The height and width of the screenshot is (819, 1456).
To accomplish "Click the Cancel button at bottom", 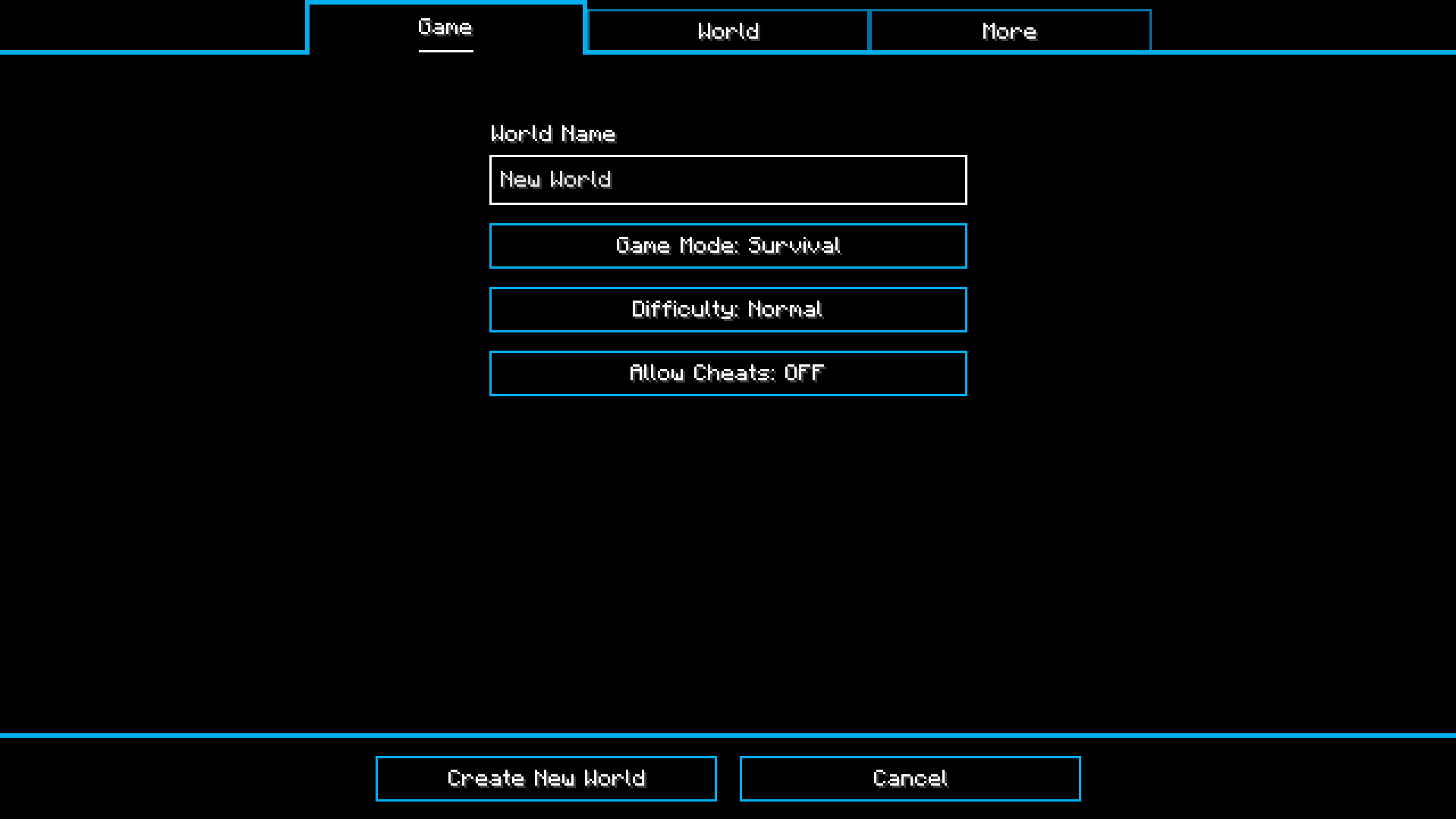I will click(910, 779).
